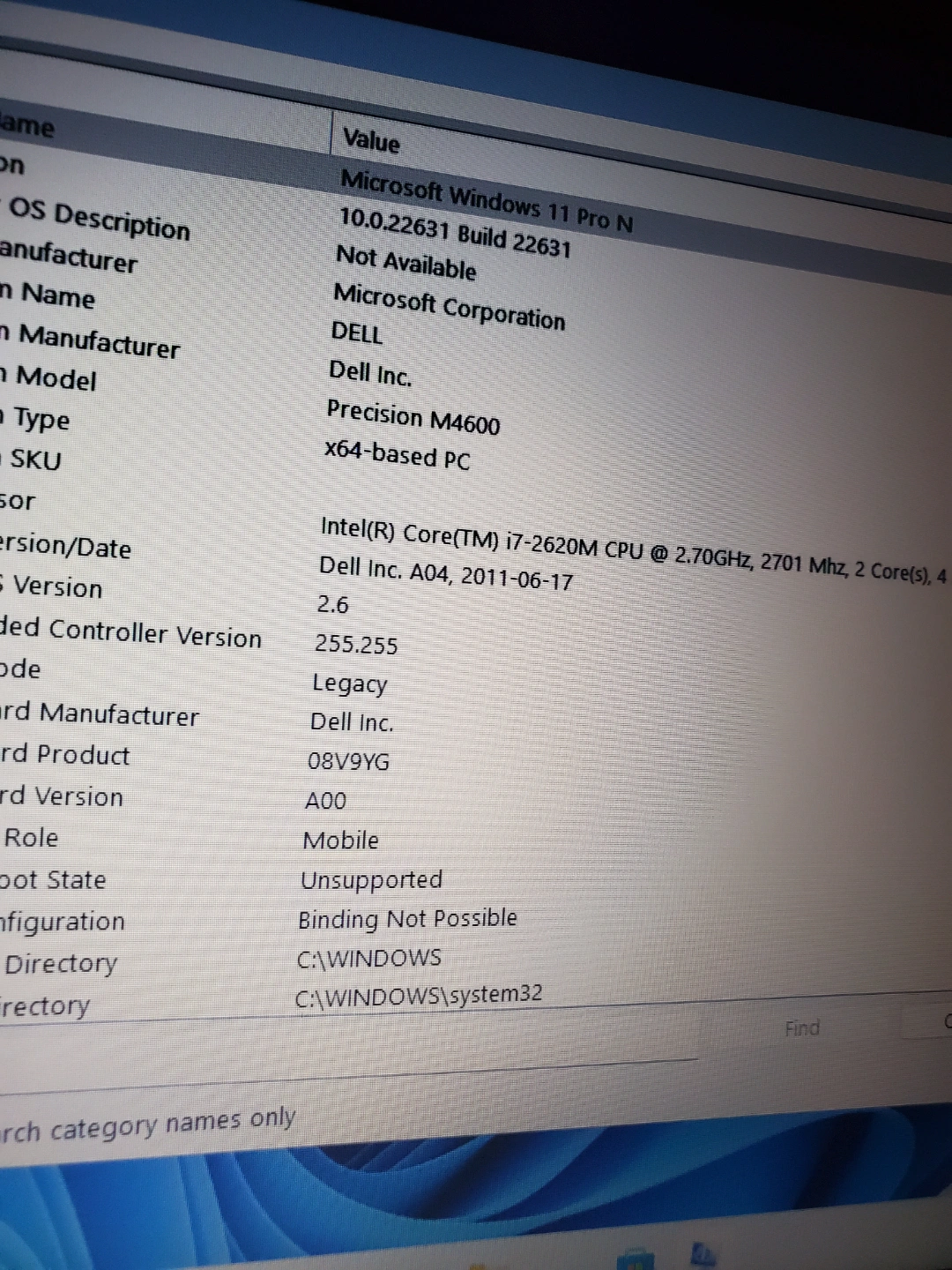
Task: Select the Intel Core i7-2620M processor value
Action: [633, 550]
